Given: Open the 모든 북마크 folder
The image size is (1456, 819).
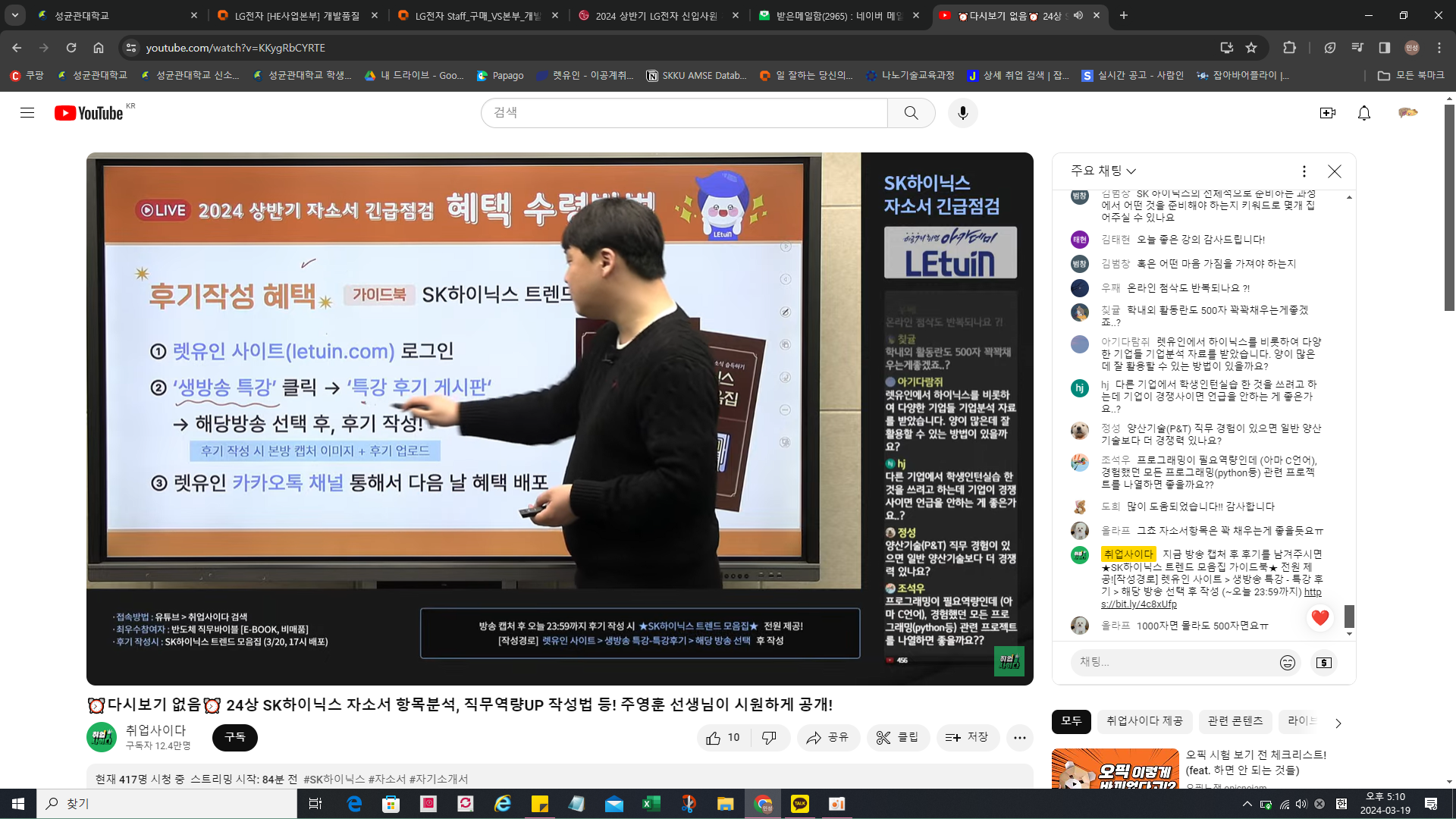Looking at the screenshot, I should pyautogui.click(x=1411, y=75).
